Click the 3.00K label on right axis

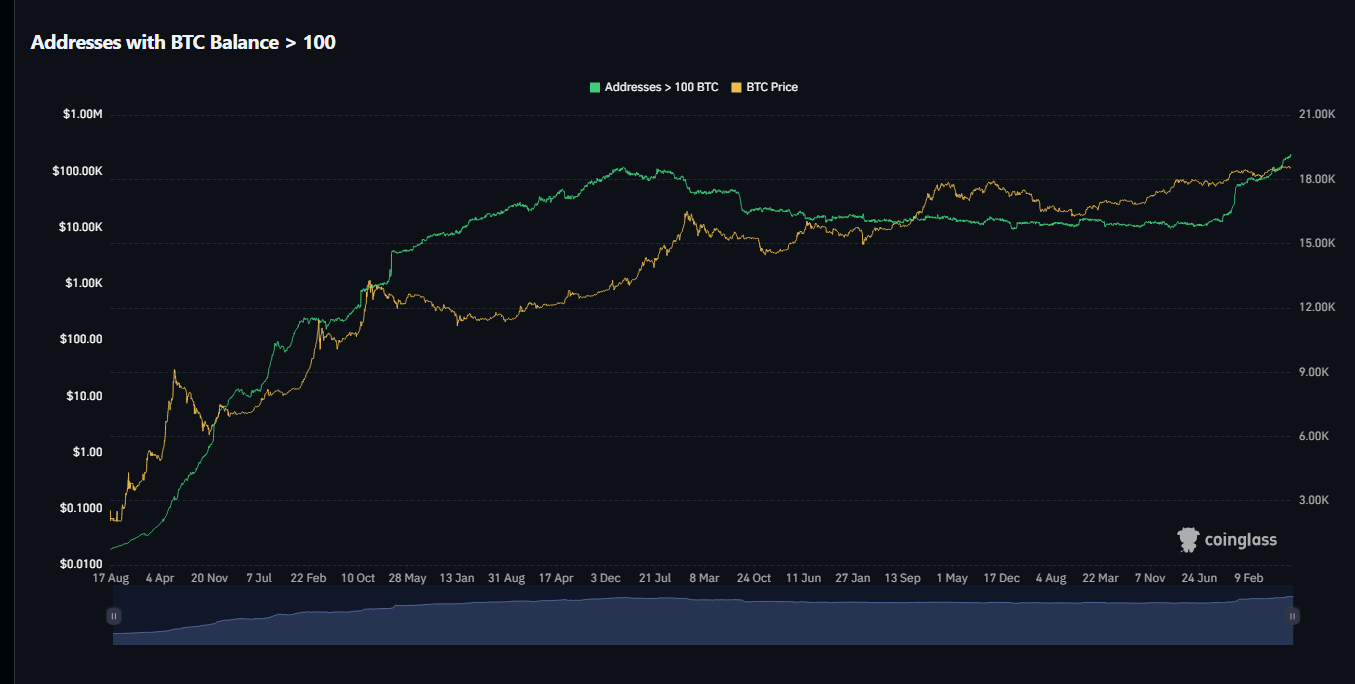click(1316, 500)
